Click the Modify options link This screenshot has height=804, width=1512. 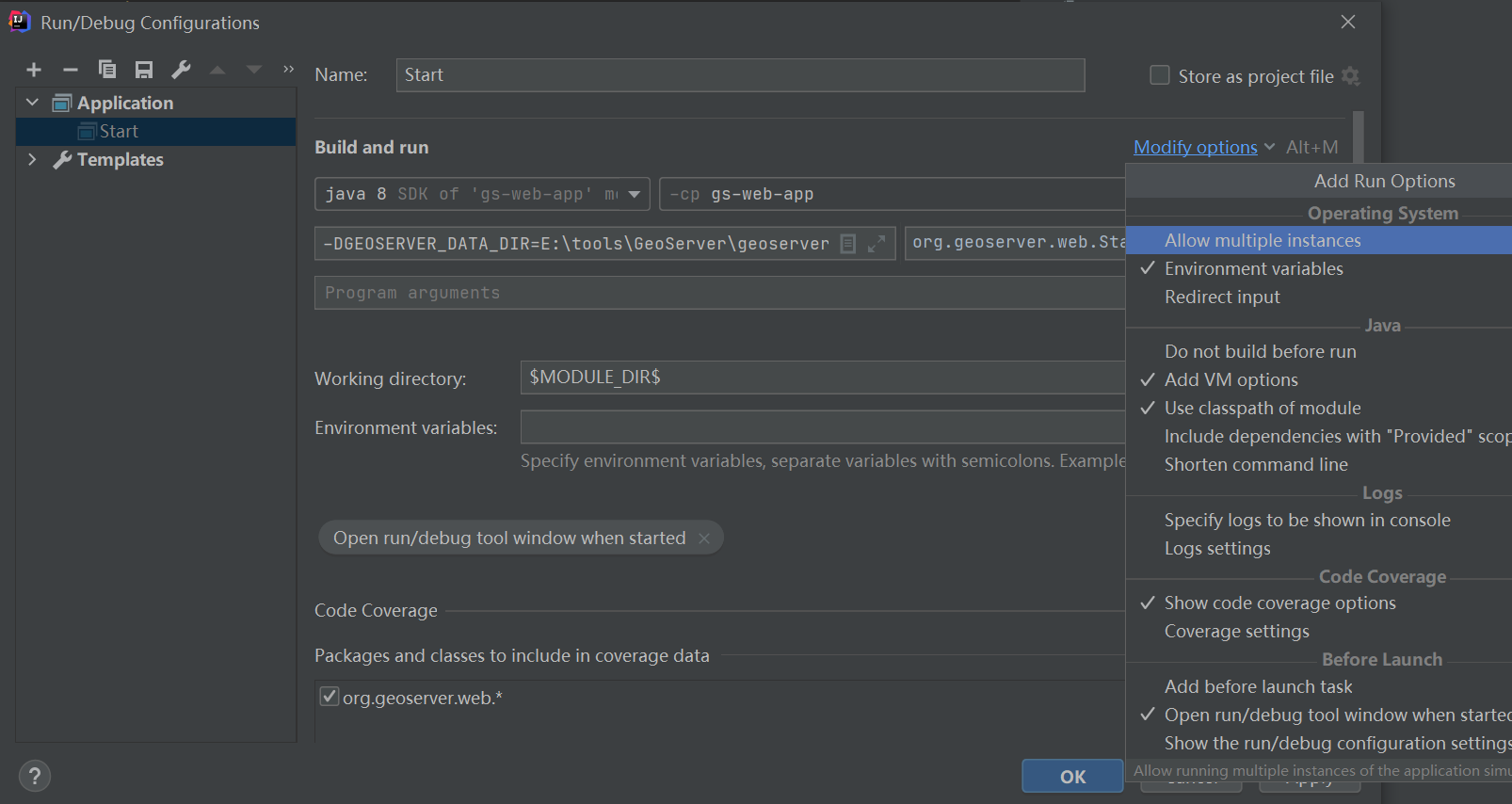1195,147
